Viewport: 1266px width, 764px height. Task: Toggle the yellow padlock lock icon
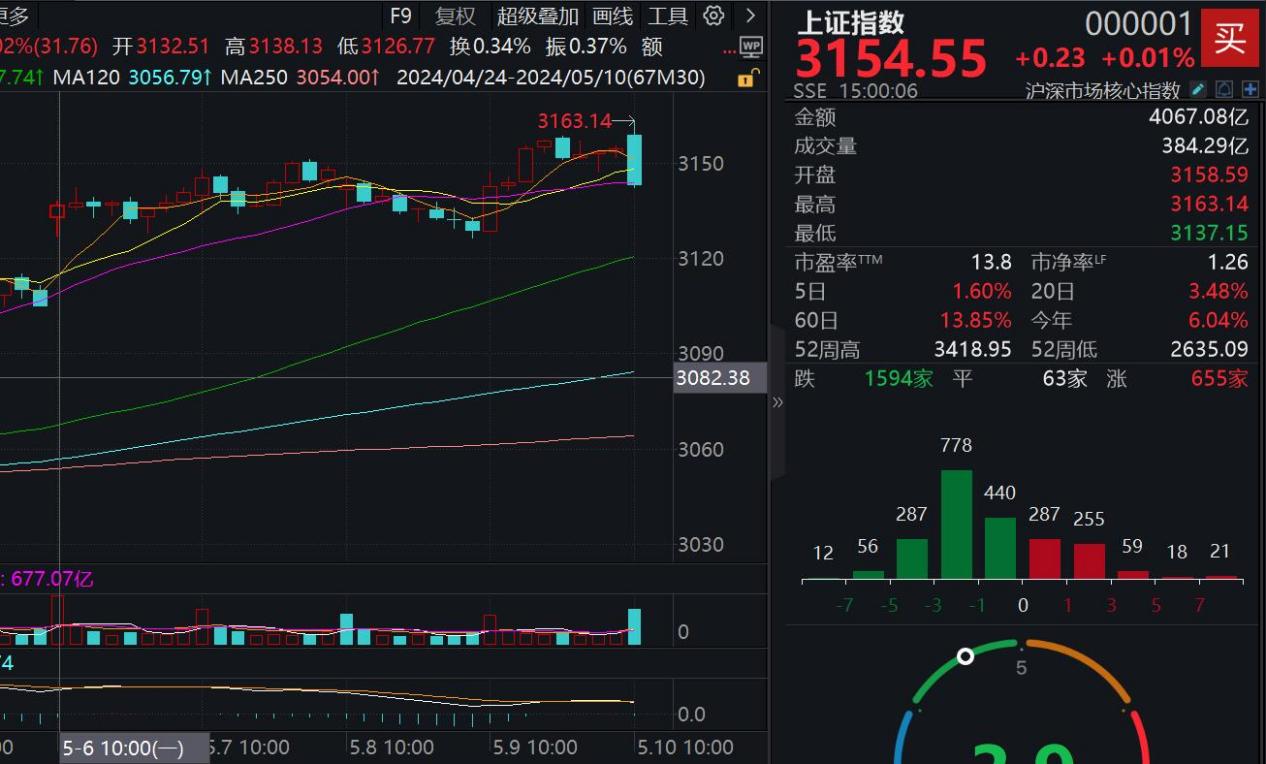(747, 78)
